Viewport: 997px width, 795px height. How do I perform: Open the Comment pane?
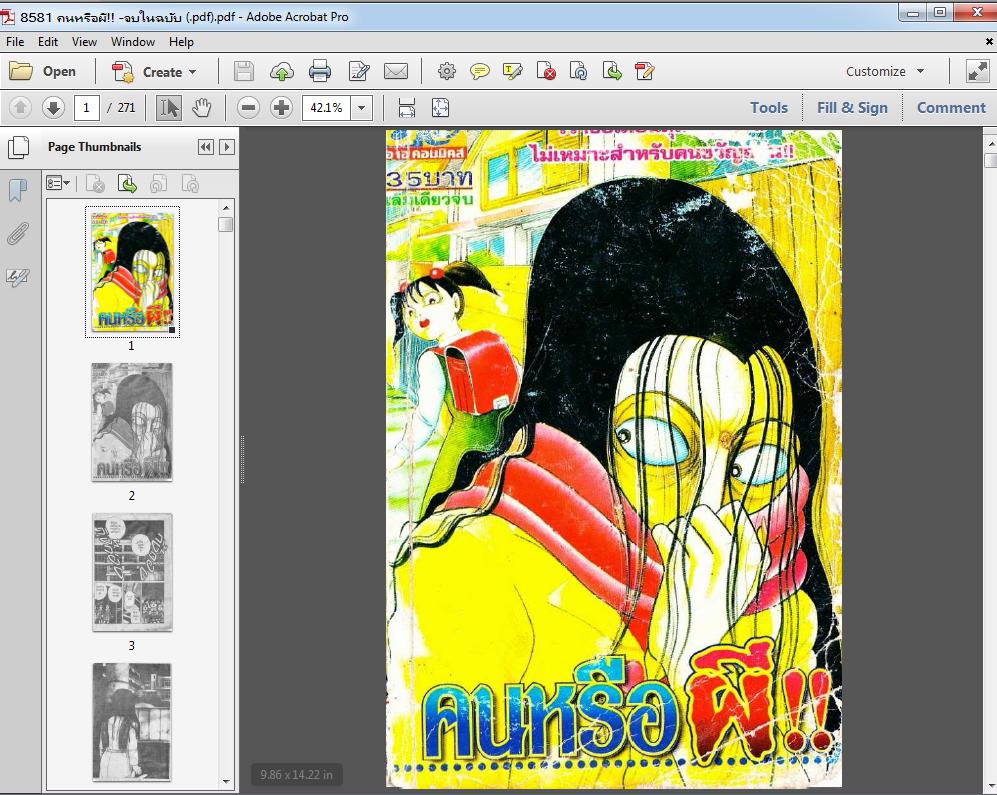951,107
